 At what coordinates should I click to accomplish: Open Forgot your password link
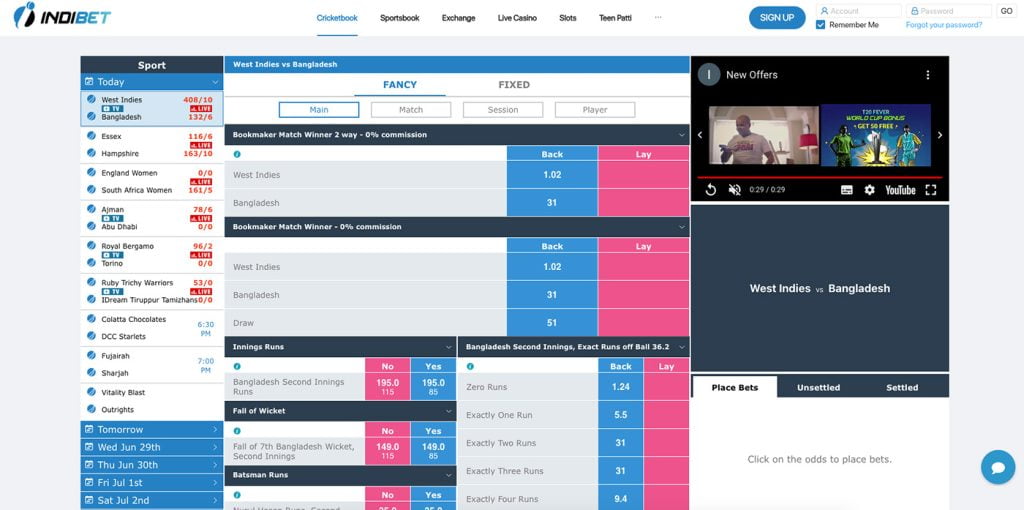point(944,25)
